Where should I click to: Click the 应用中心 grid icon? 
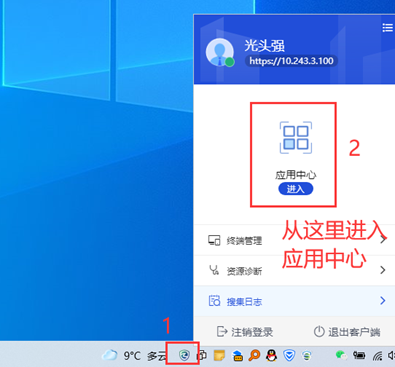(296, 138)
